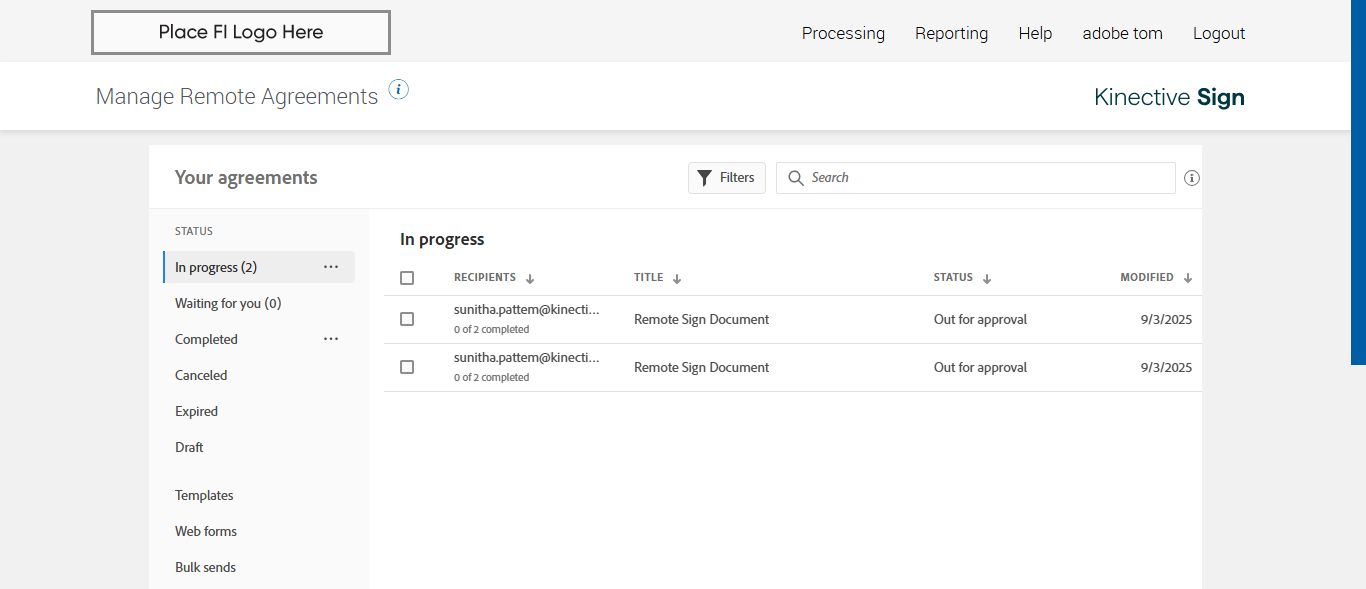Check the second Remote Sign Document row

407,367
